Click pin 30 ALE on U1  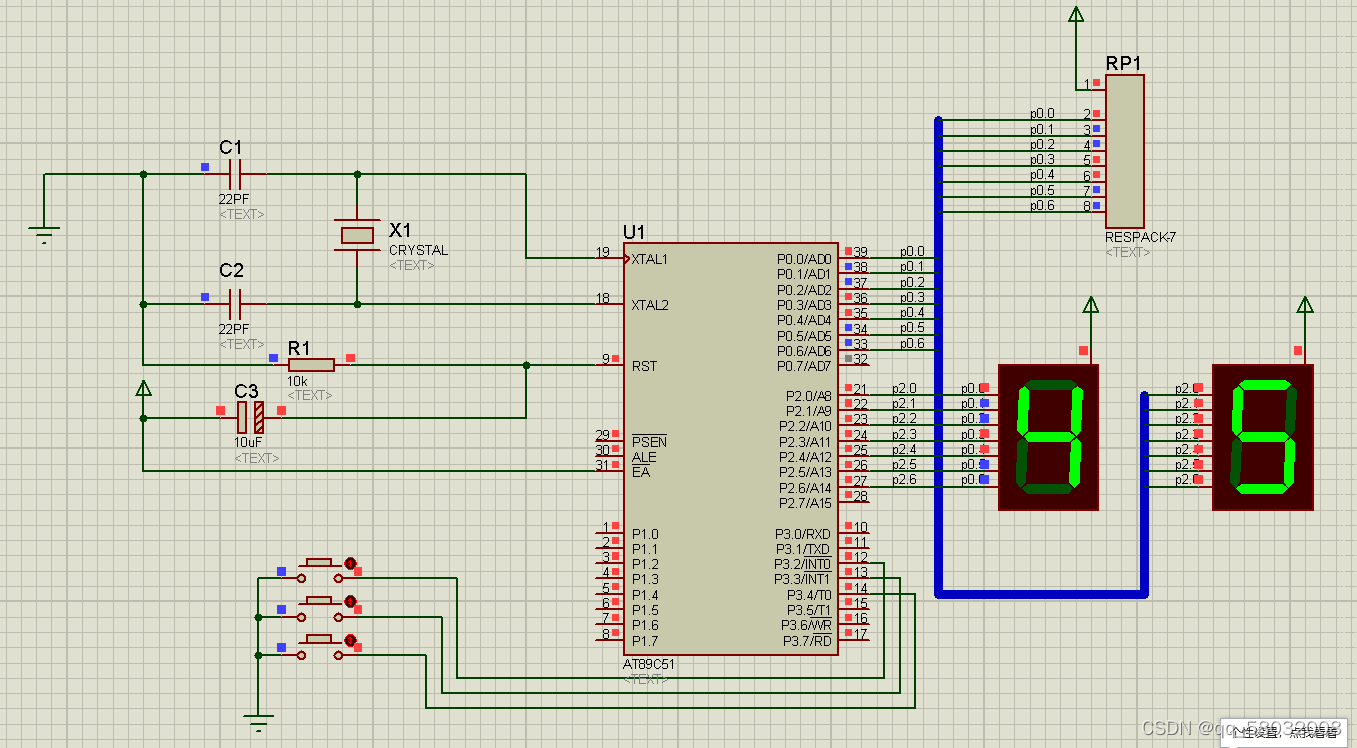pyautogui.click(x=610, y=455)
